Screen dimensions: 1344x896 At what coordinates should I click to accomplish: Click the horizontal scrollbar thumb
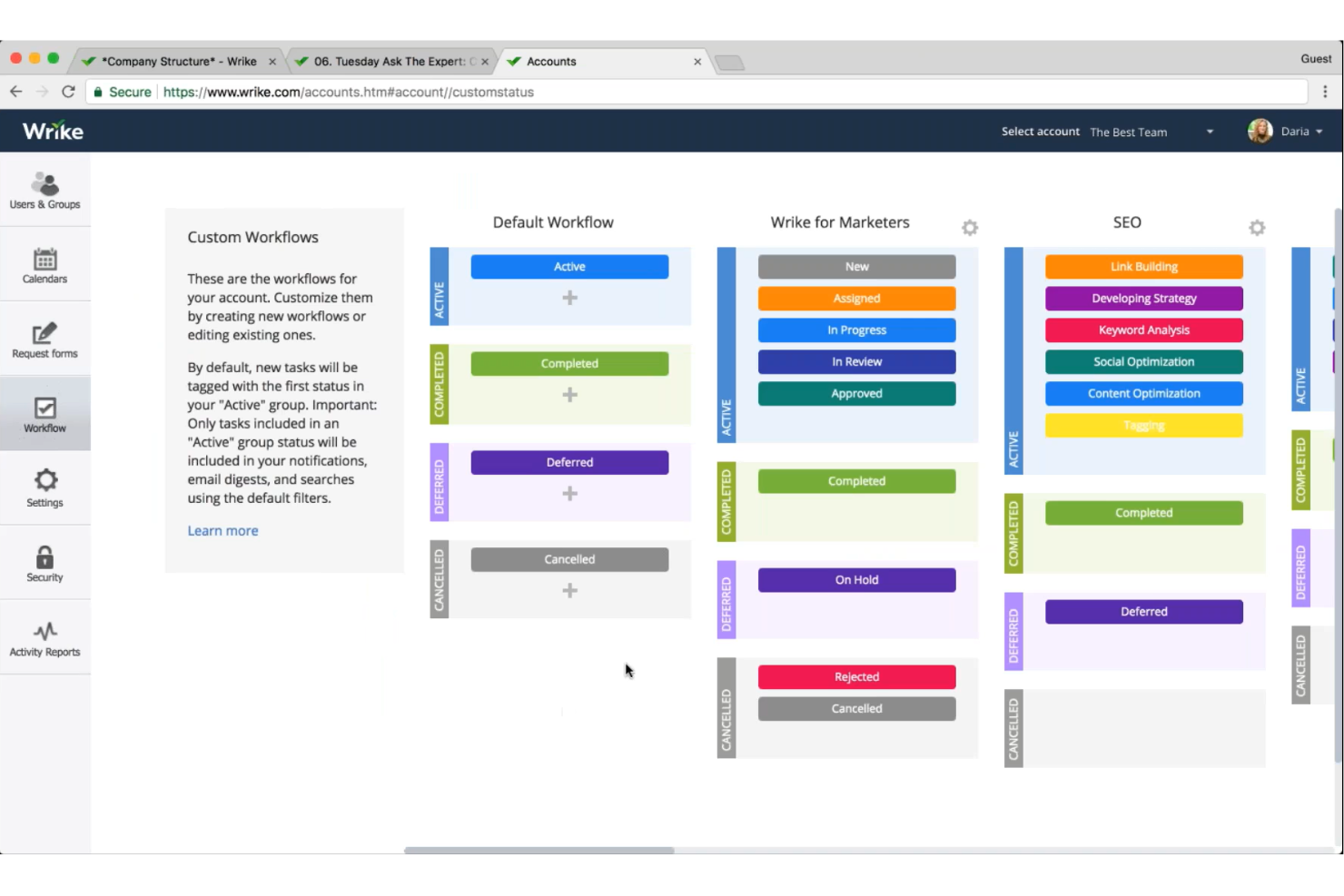pyautogui.click(x=539, y=851)
